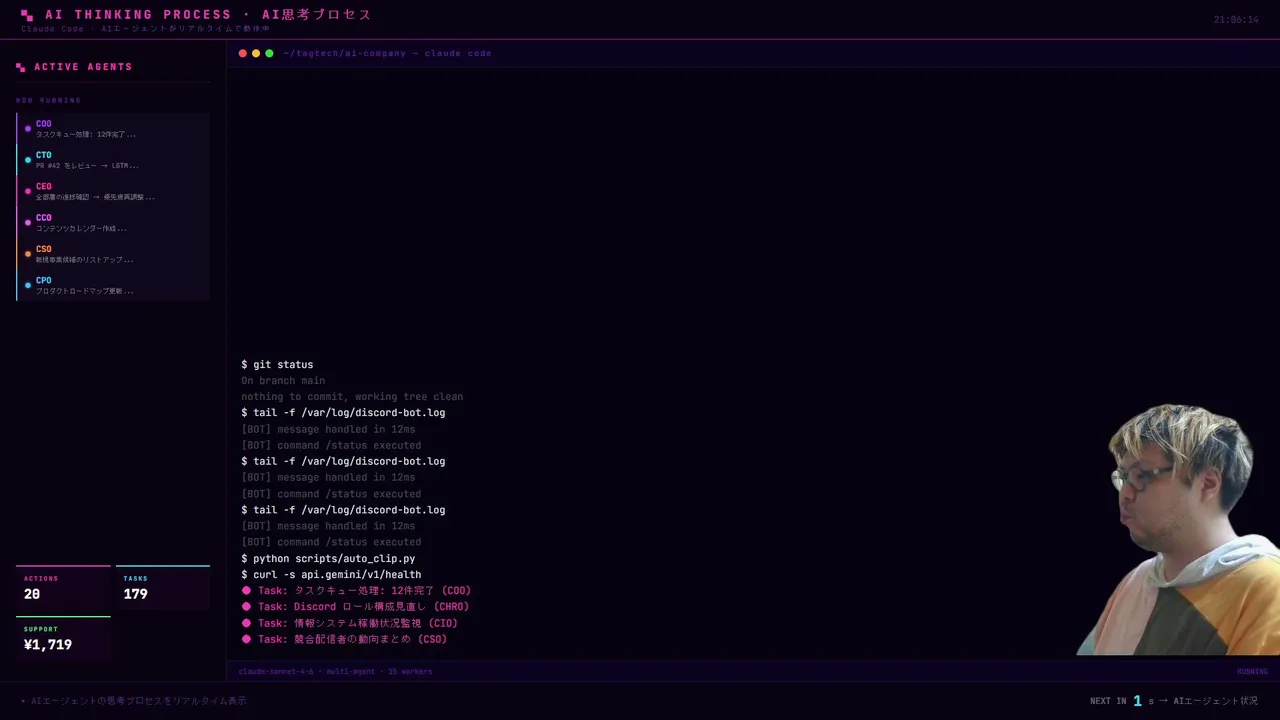1280x720 pixels.
Task: Click the Active Agents header icon
Action: (x=20, y=67)
